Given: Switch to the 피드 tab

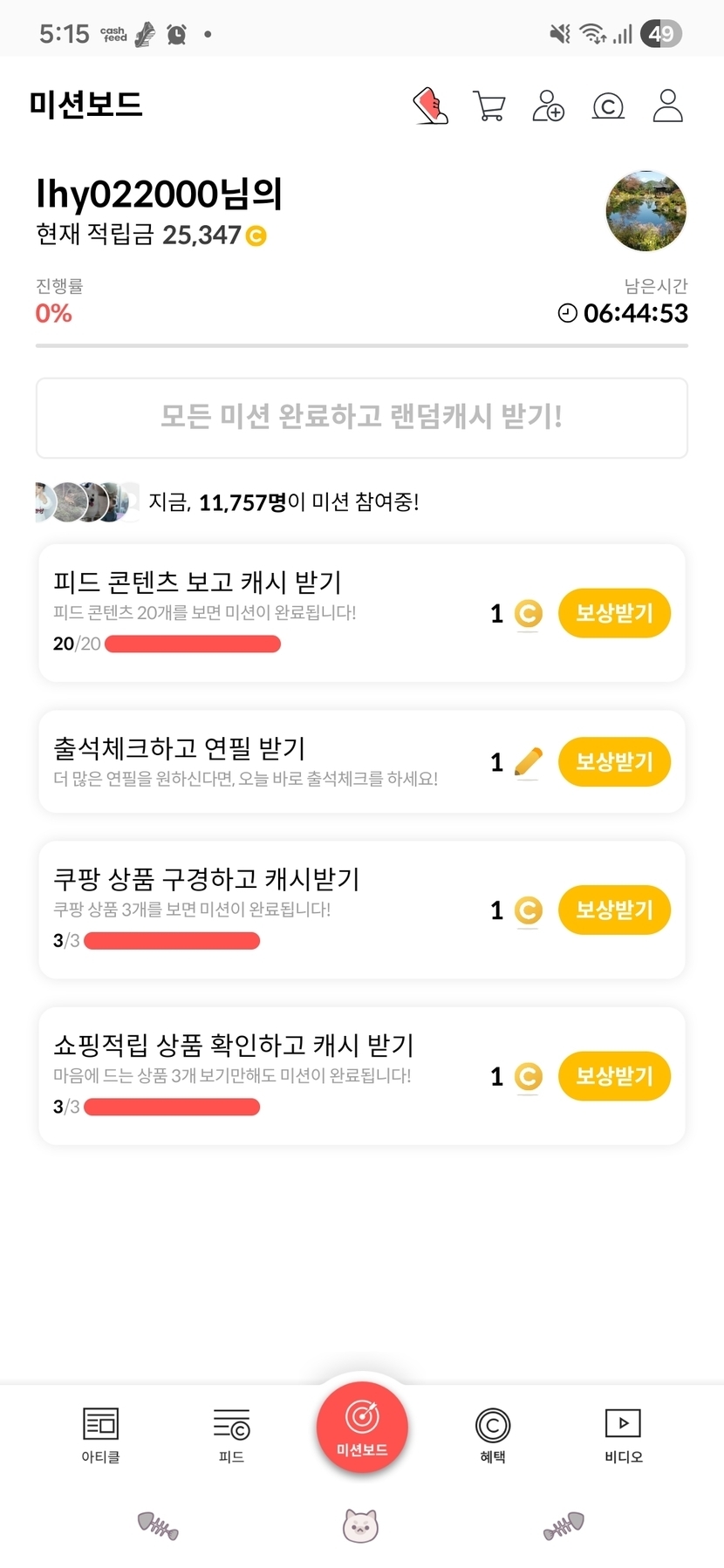Looking at the screenshot, I should pos(231,1435).
